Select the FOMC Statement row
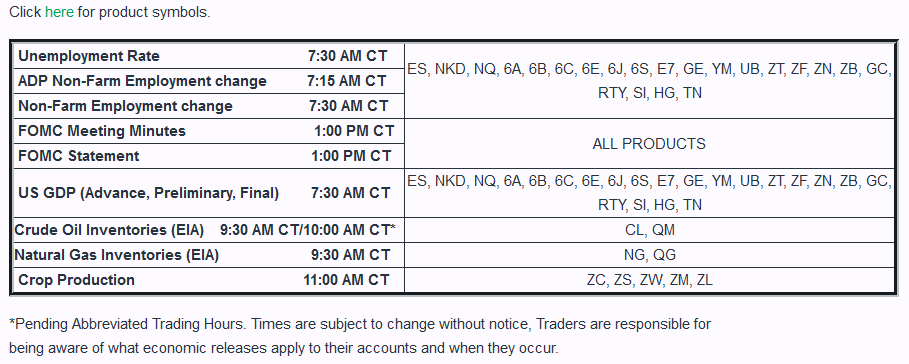 (209, 156)
